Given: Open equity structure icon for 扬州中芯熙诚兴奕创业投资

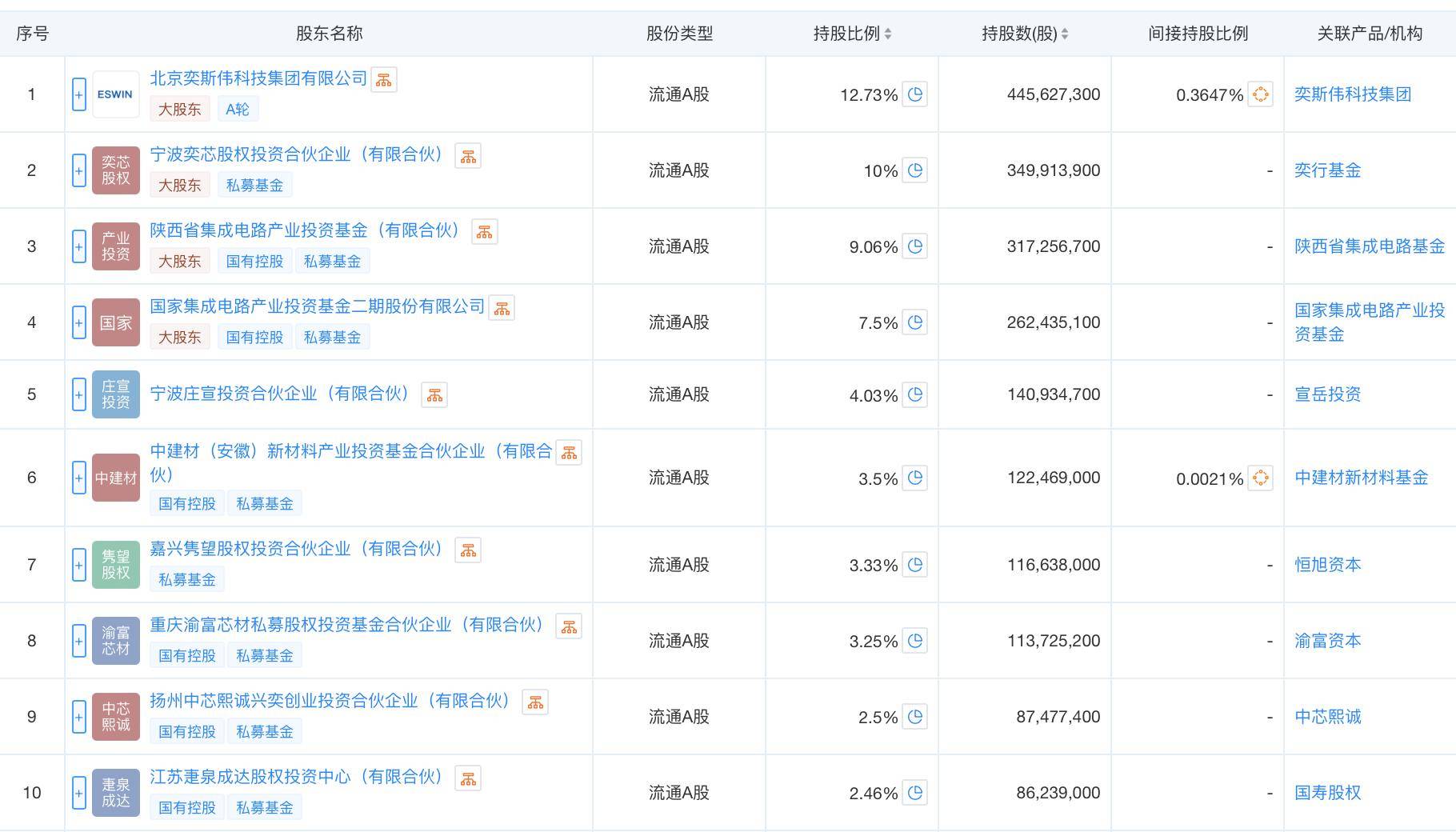Looking at the screenshot, I should [x=535, y=702].
